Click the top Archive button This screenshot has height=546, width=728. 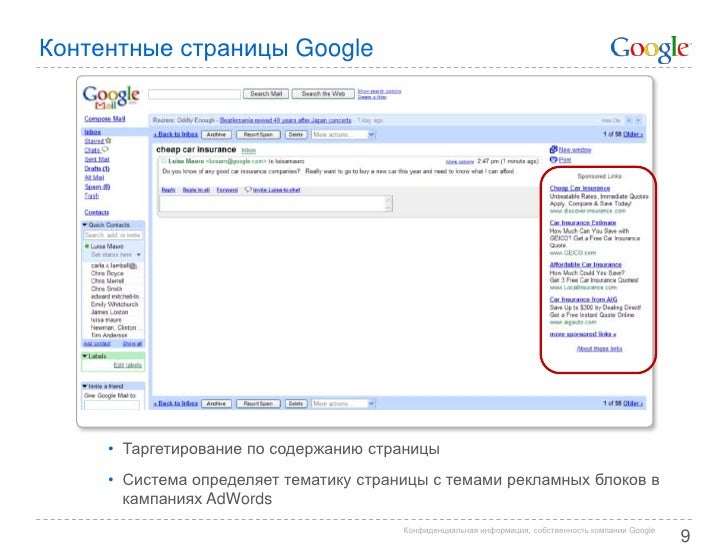[x=216, y=135]
